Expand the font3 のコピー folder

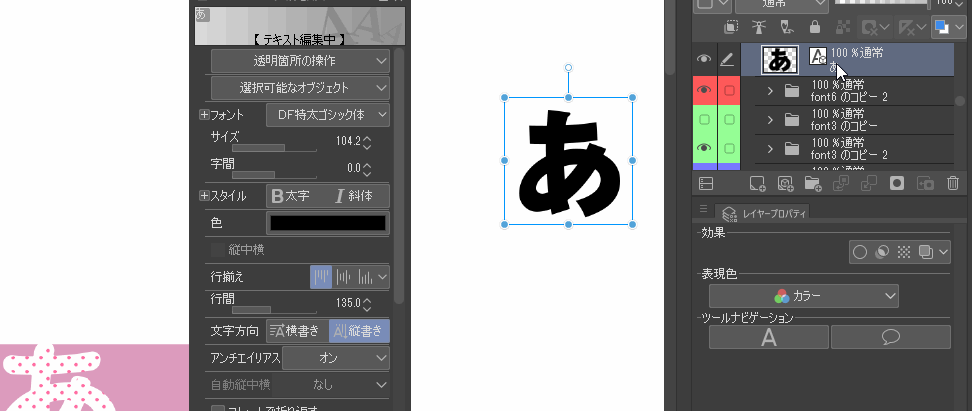coord(771,120)
